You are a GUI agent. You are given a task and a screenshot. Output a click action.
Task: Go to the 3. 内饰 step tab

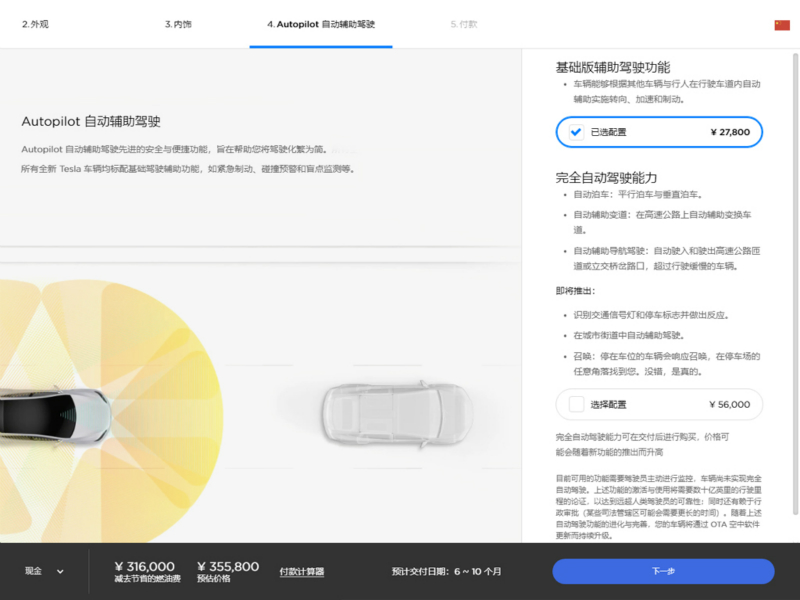(x=178, y=24)
